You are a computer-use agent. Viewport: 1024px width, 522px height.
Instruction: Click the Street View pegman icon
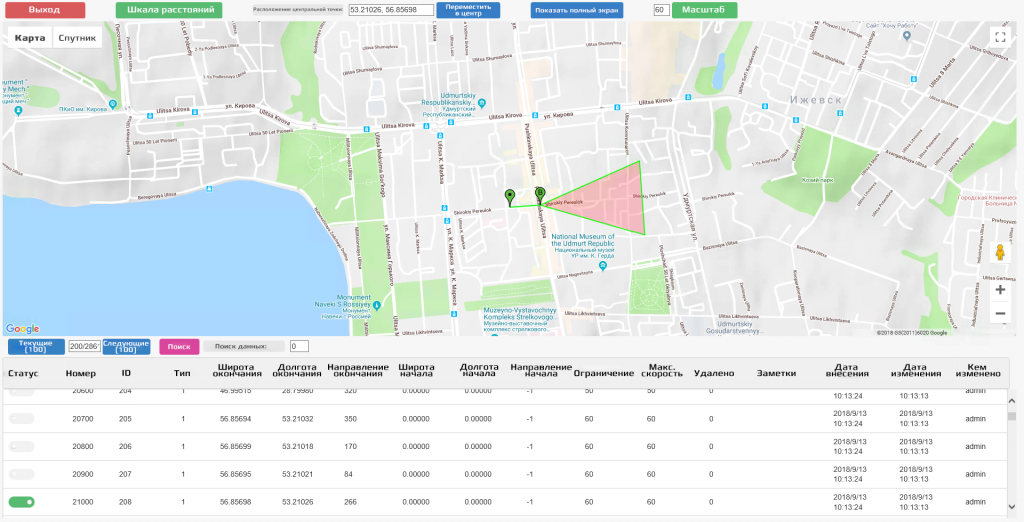tap(1000, 252)
